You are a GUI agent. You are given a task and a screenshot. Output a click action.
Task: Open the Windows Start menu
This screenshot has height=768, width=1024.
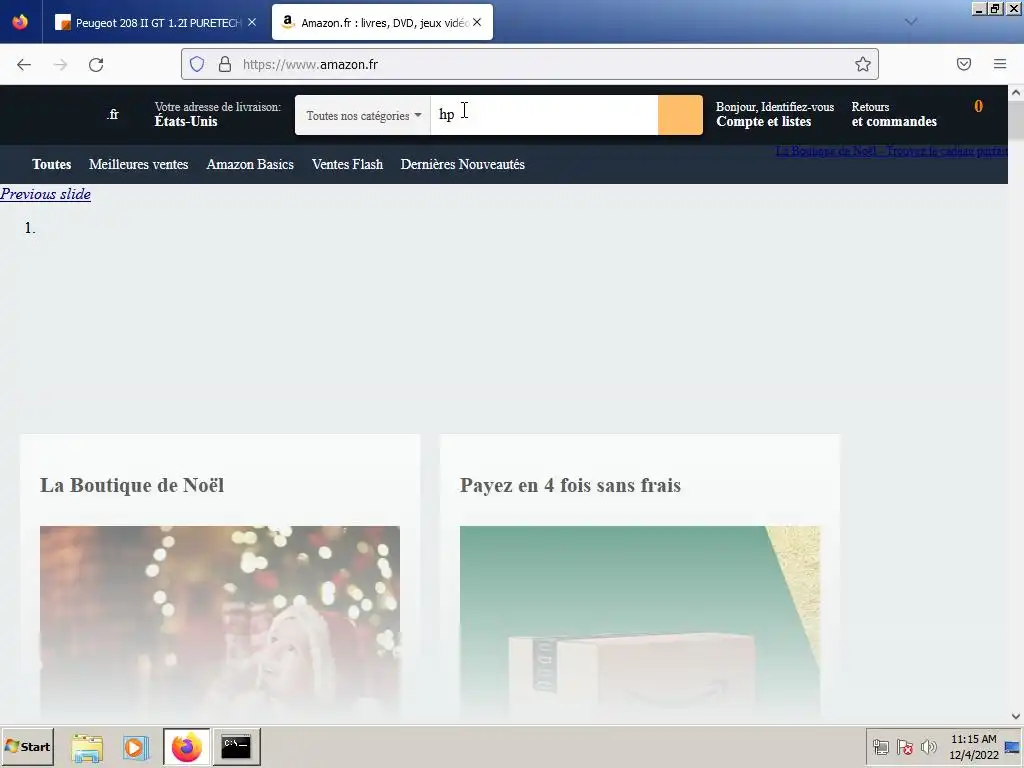27,746
